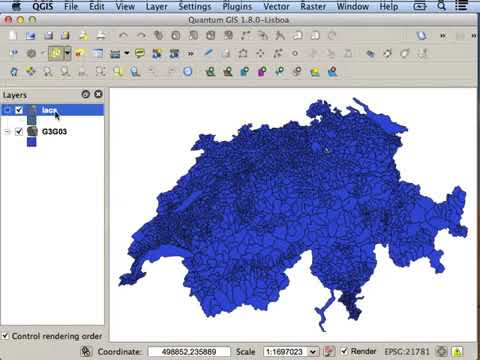Click the Show Bookmarks icon
Viewport: 480px width, 360px height.
[x=174, y=53]
